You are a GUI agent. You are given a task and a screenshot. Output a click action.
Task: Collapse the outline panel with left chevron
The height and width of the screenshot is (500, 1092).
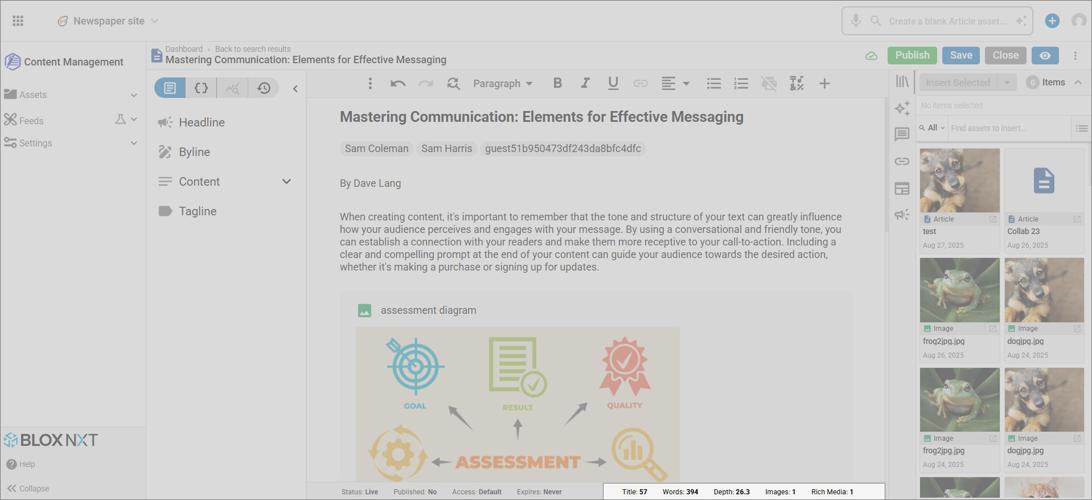click(295, 88)
